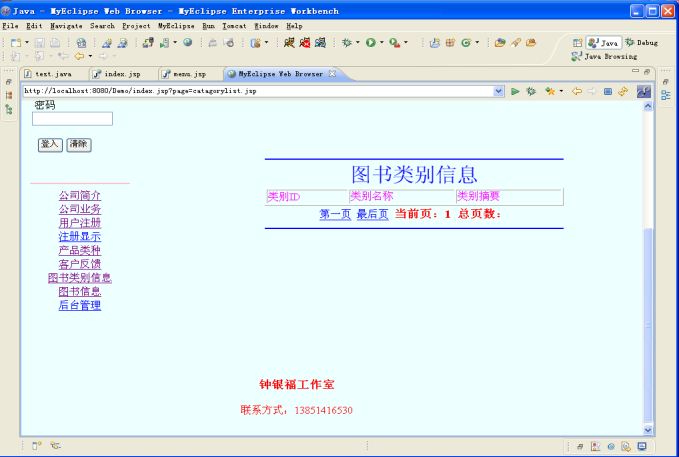Open the New wizard dropdown arrow
679x457 pixels.
[27, 42]
